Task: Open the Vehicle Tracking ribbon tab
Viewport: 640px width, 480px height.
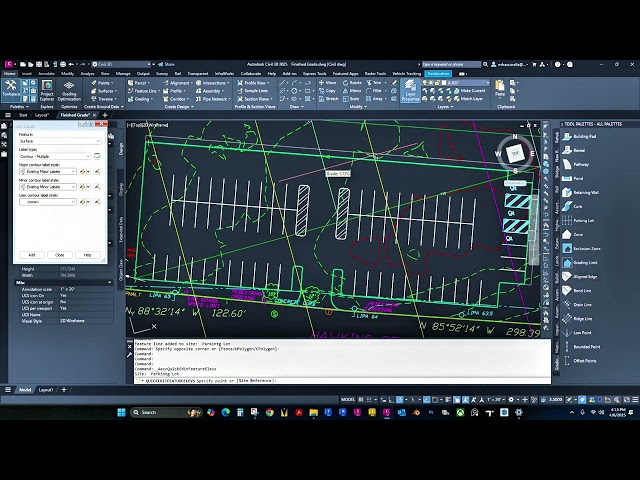Action: coord(406,73)
